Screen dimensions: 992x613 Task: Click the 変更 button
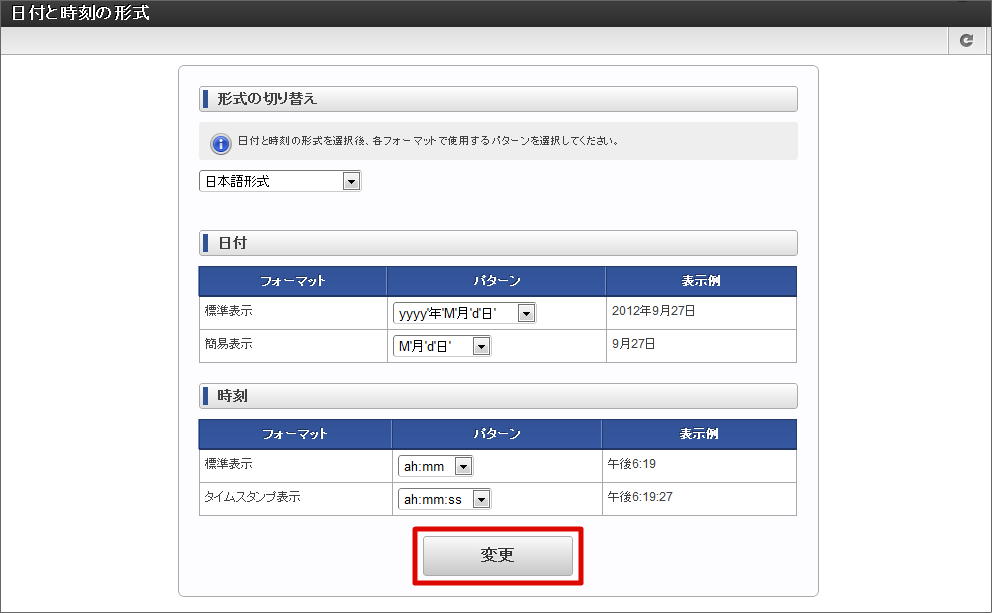[x=497, y=555]
